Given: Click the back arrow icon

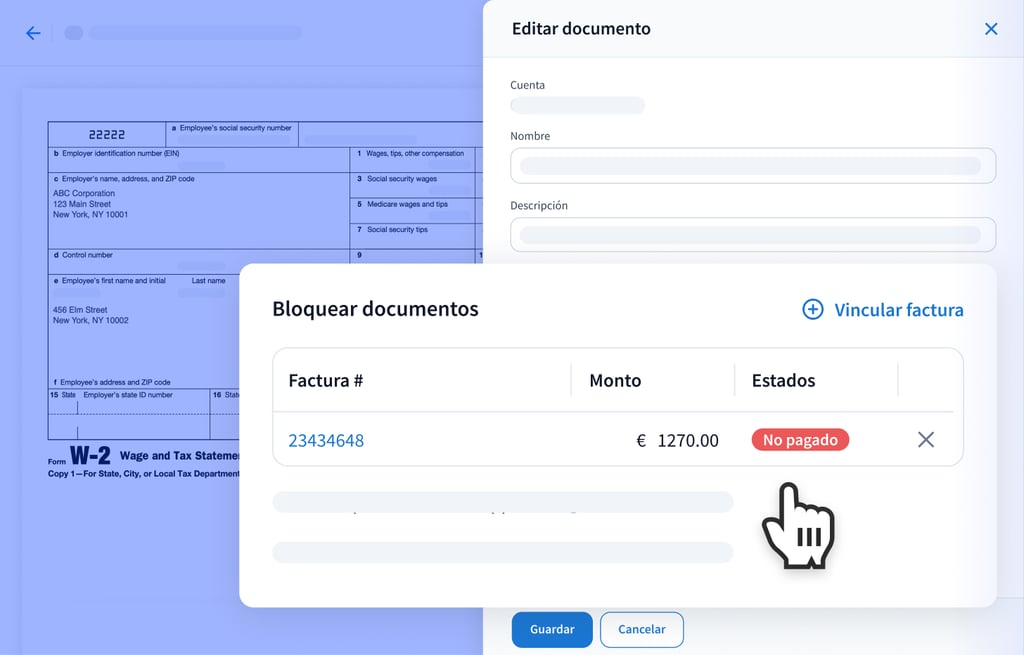Looking at the screenshot, I should (33, 33).
